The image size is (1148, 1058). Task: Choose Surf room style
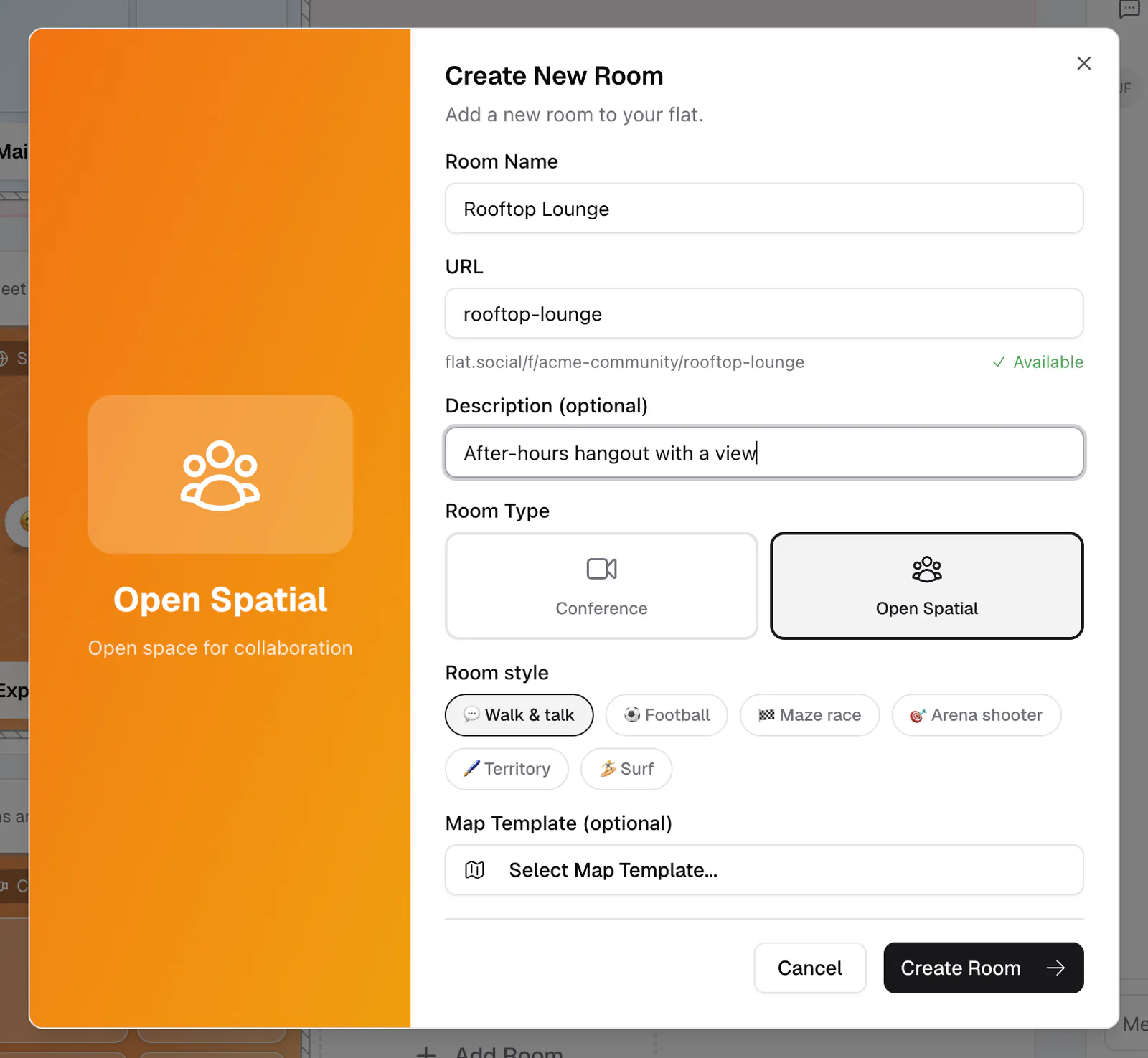click(626, 769)
